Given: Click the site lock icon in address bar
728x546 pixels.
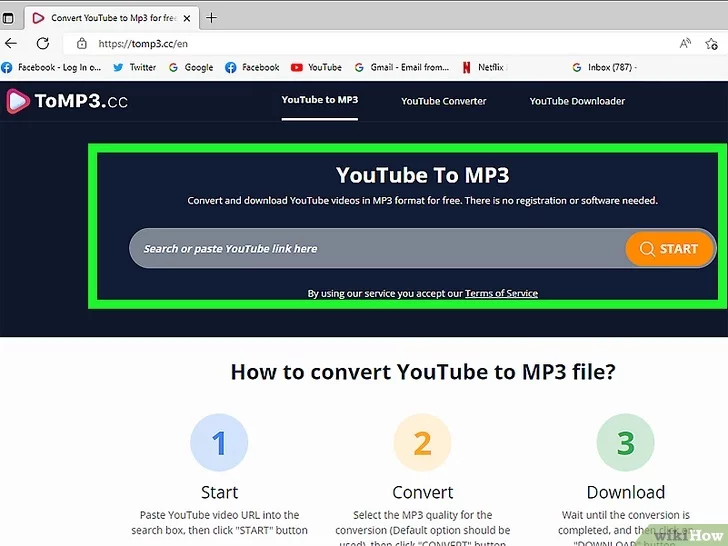Looking at the screenshot, I should click(82, 44).
